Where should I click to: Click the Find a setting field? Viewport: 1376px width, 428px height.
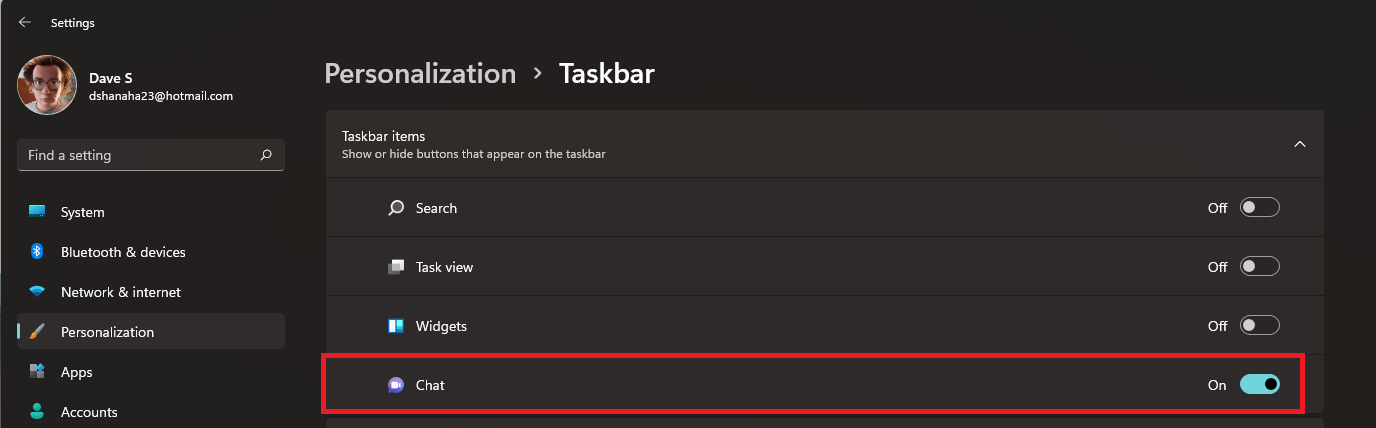151,155
